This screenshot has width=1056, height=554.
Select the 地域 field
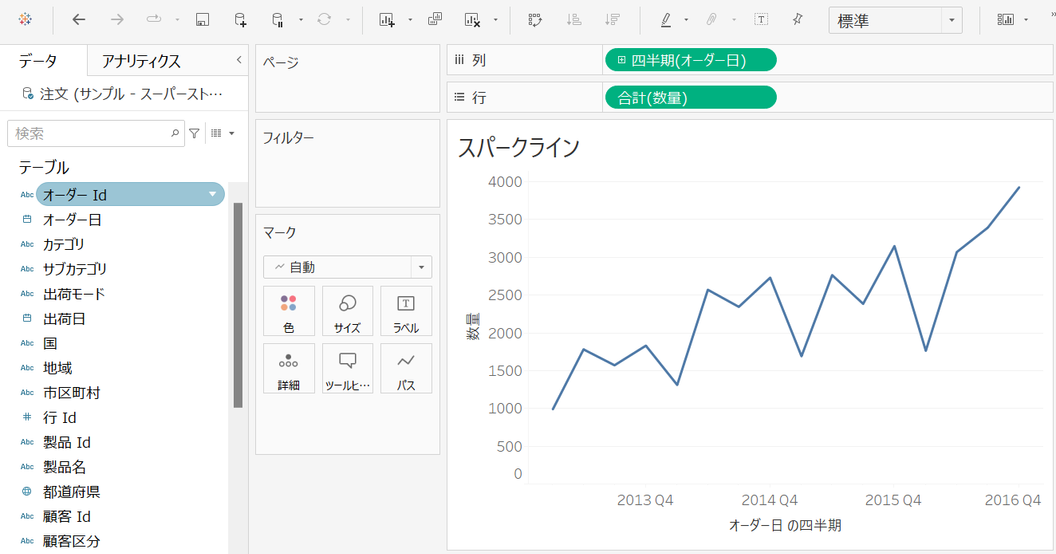coord(57,368)
